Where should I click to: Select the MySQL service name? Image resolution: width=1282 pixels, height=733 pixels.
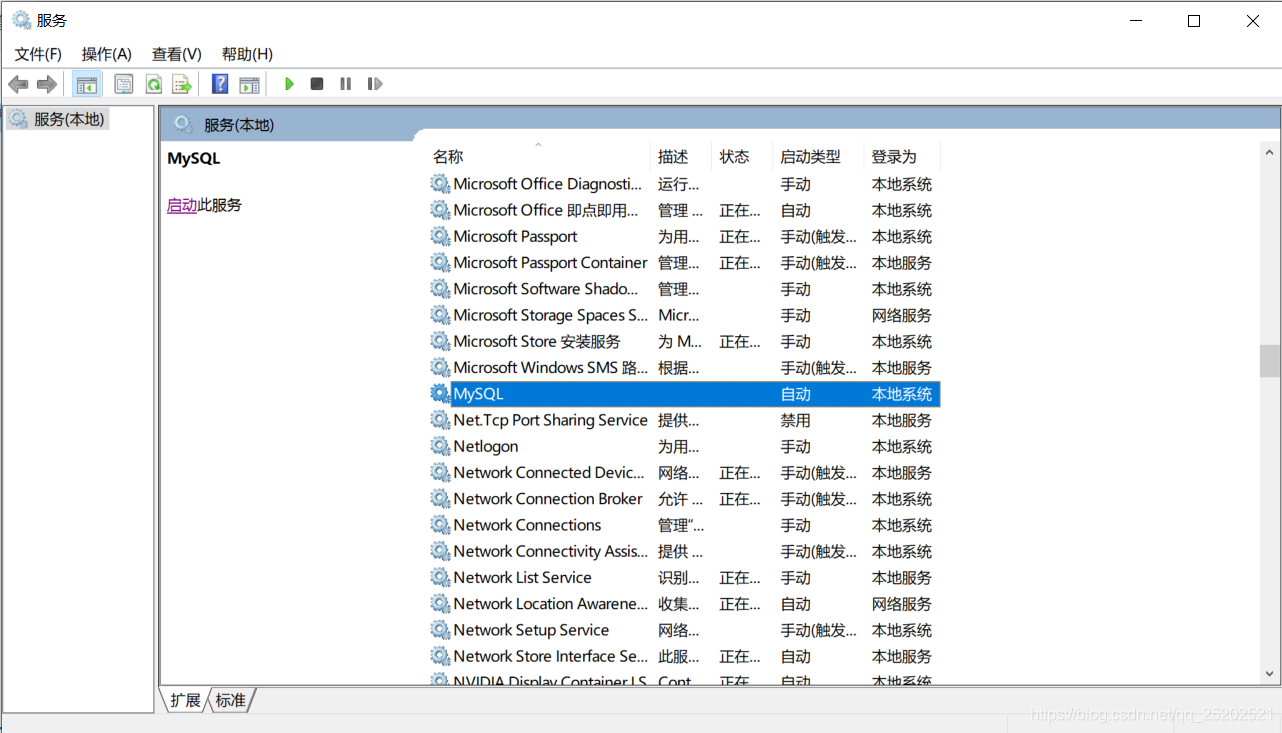coord(479,394)
